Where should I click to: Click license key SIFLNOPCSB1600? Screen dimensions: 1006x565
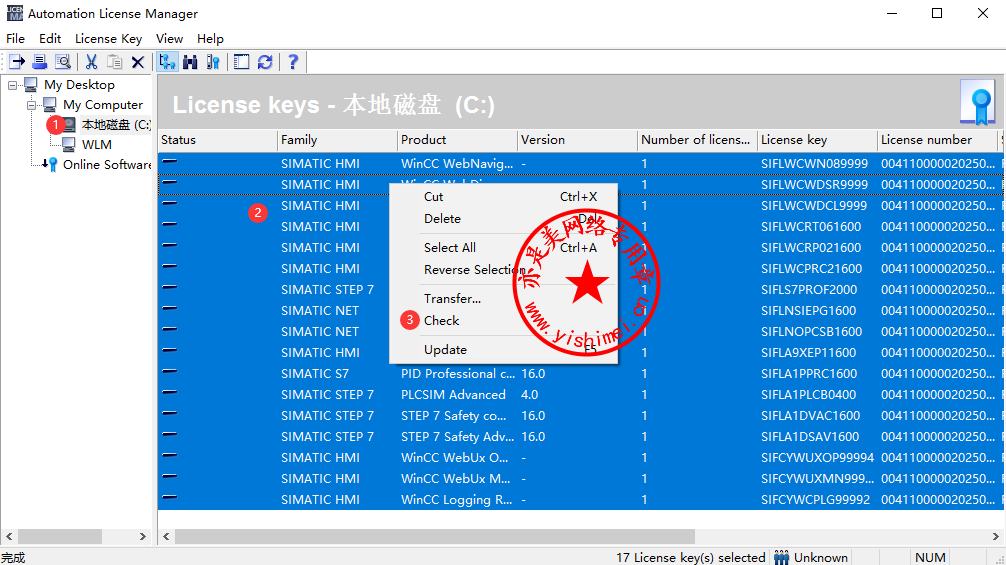812,332
